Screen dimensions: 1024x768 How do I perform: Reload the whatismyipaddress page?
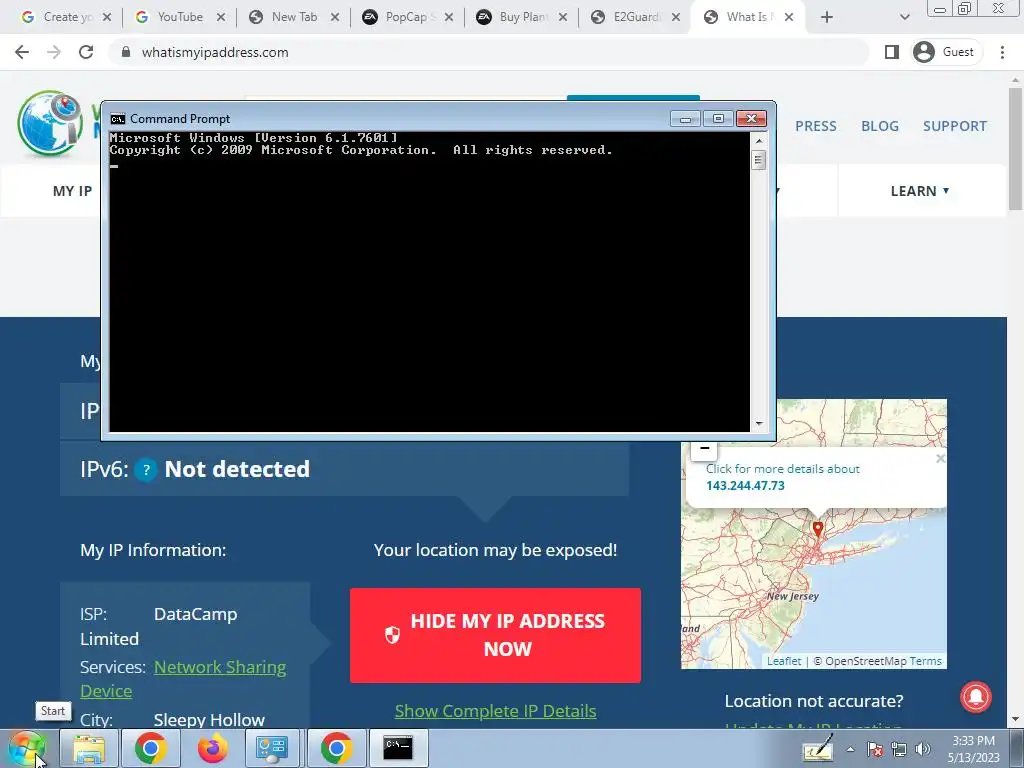point(86,52)
